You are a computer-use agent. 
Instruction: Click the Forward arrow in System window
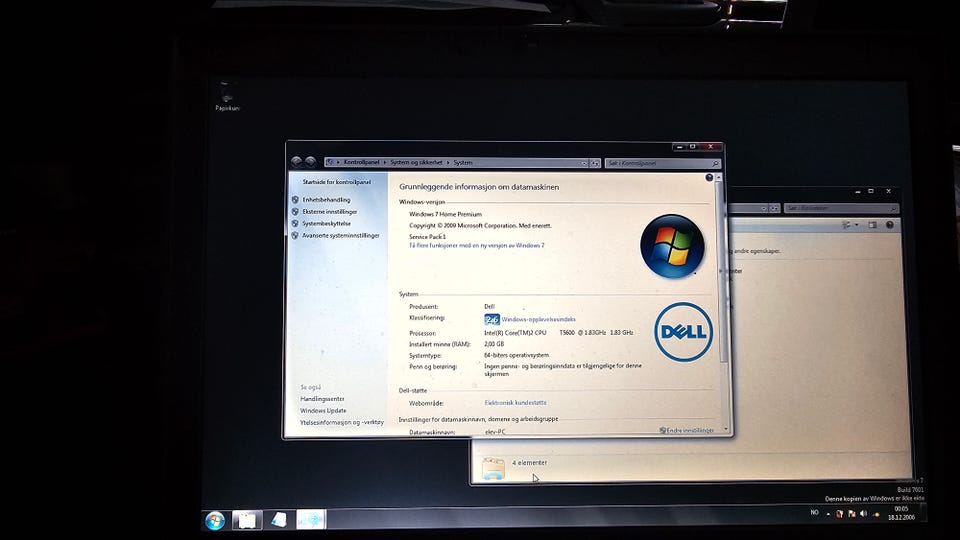[x=310, y=162]
